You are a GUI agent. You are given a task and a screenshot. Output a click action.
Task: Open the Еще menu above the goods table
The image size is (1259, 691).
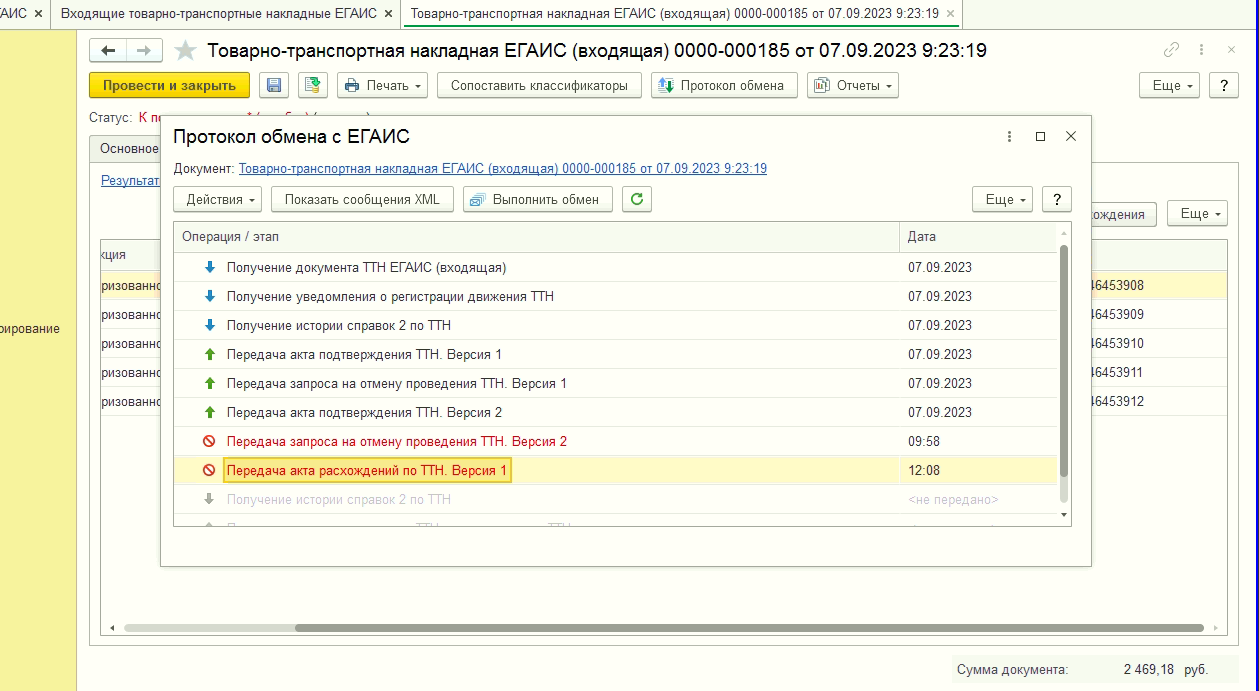[1197, 214]
